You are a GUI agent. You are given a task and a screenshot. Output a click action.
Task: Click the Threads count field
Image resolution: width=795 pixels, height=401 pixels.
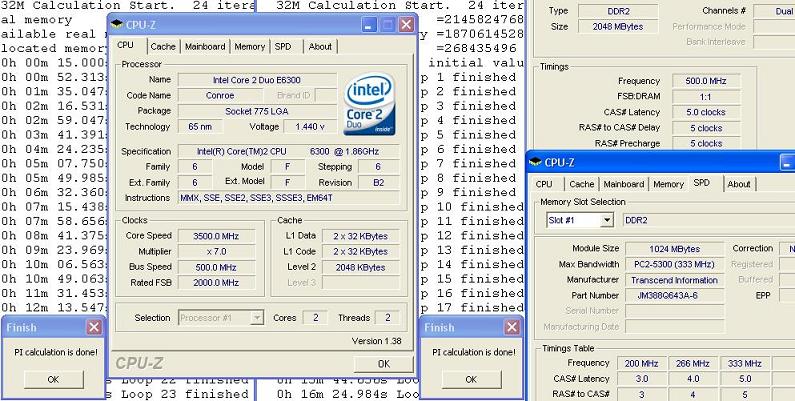(388, 318)
